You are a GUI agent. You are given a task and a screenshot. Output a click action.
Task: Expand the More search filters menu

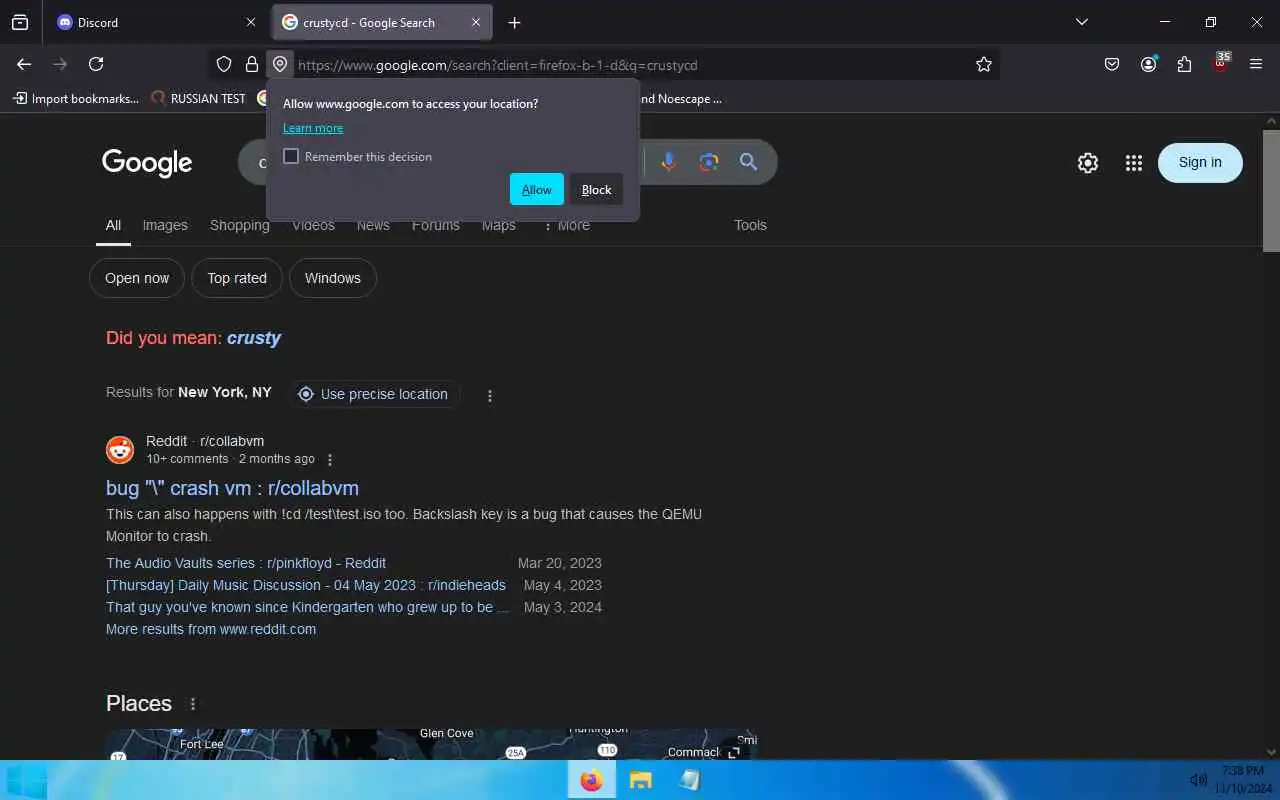566,226
